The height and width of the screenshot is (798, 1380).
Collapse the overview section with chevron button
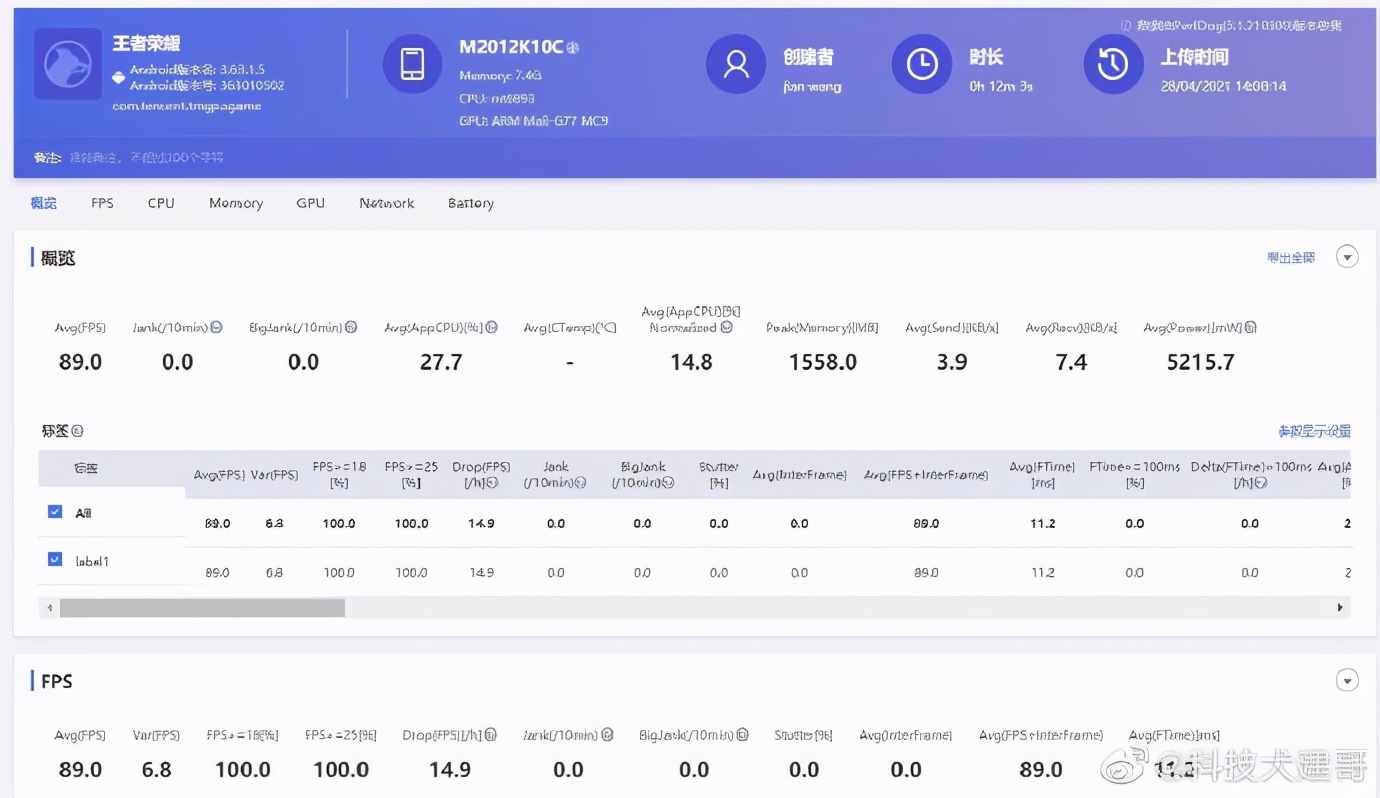tap(1348, 257)
